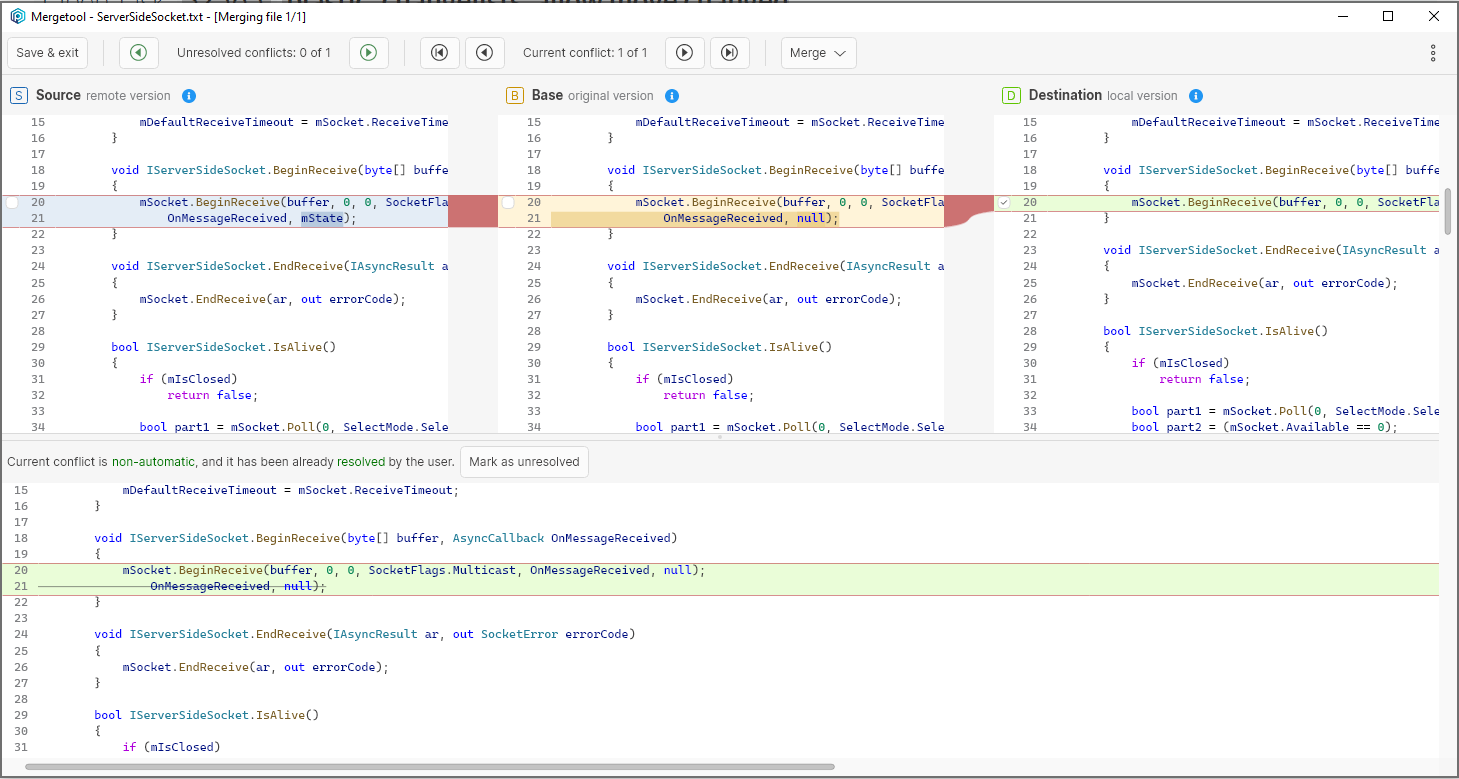The height and width of the screenshot is (779, 1459).
Task: Show info tooltip for Source remote version
Action: coord(189,96)
